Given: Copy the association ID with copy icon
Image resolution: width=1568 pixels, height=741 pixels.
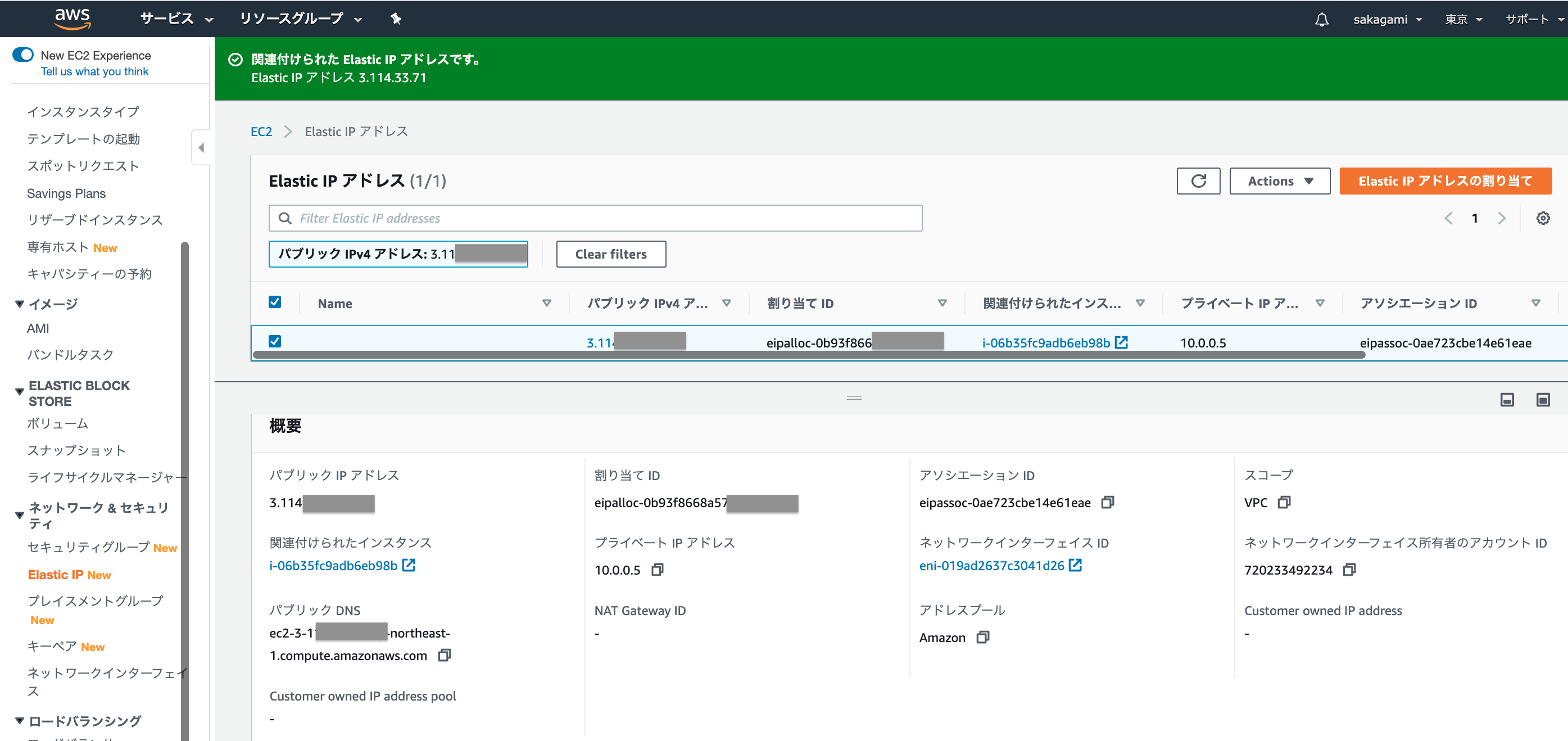Looking at the screenshot, I should click(x=1107, y=502).
